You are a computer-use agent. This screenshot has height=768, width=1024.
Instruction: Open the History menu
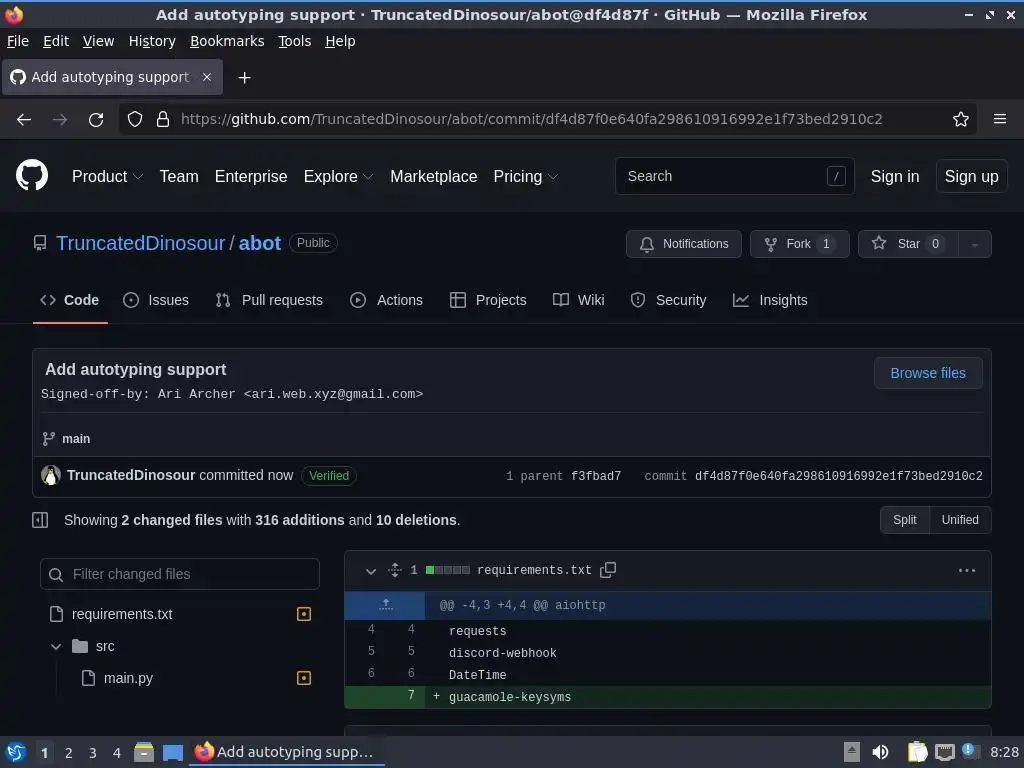pos(152,41)
